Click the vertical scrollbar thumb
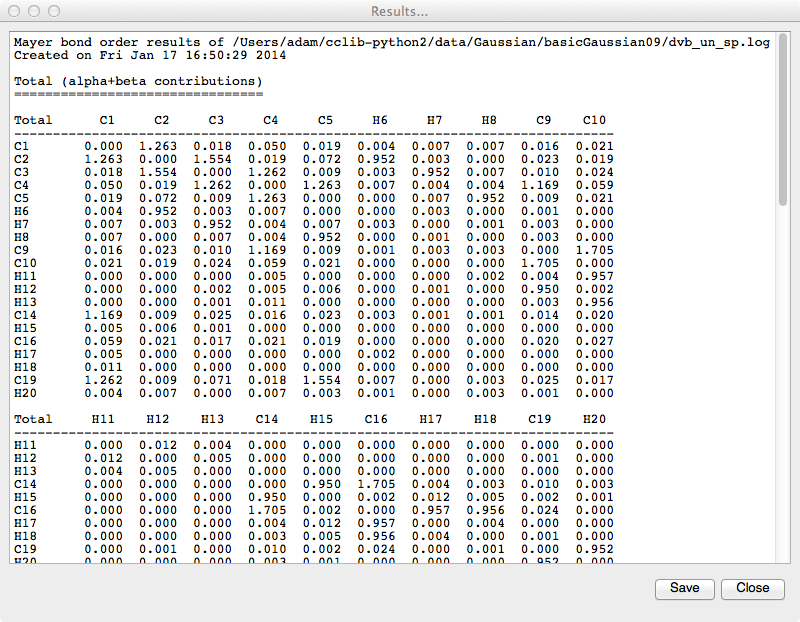The height and width of the screenshot is (622, 800). pos(782,120)
